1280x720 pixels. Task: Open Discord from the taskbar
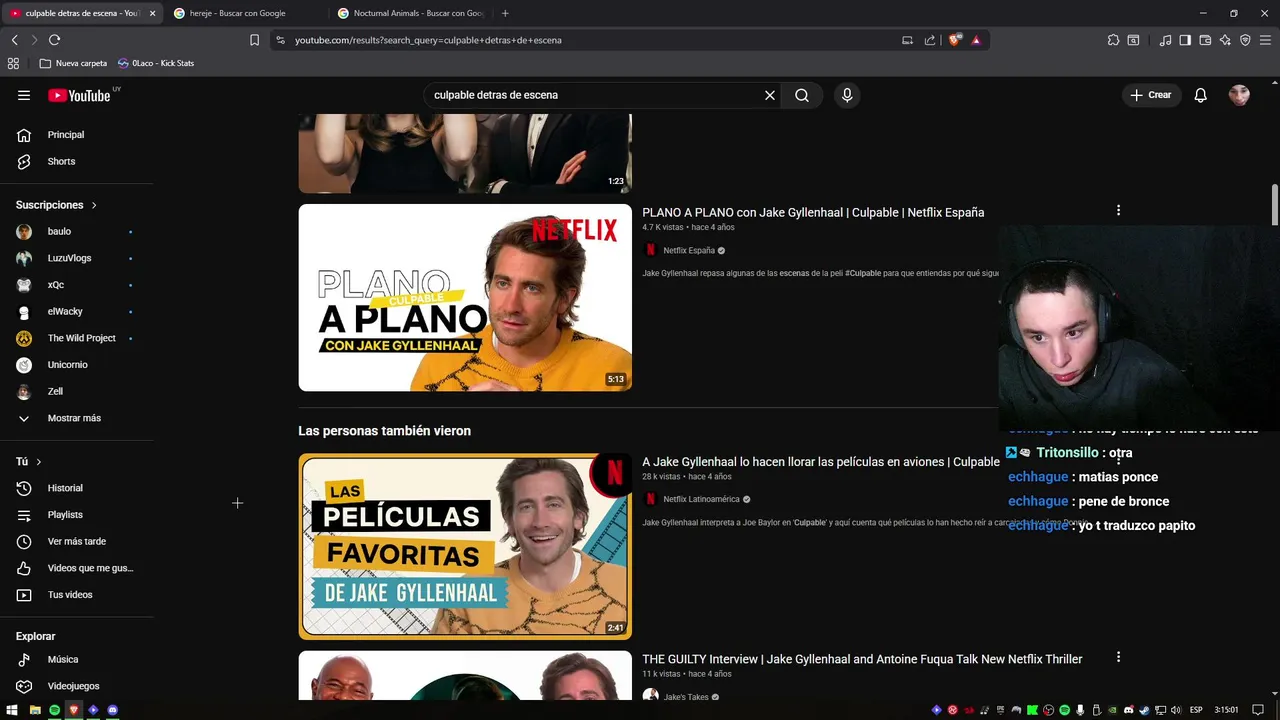(x=113, y=710)
